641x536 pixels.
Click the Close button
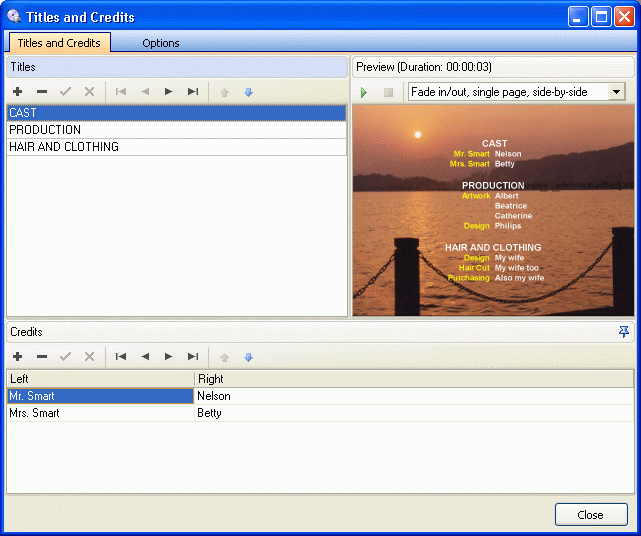(591, 514)
